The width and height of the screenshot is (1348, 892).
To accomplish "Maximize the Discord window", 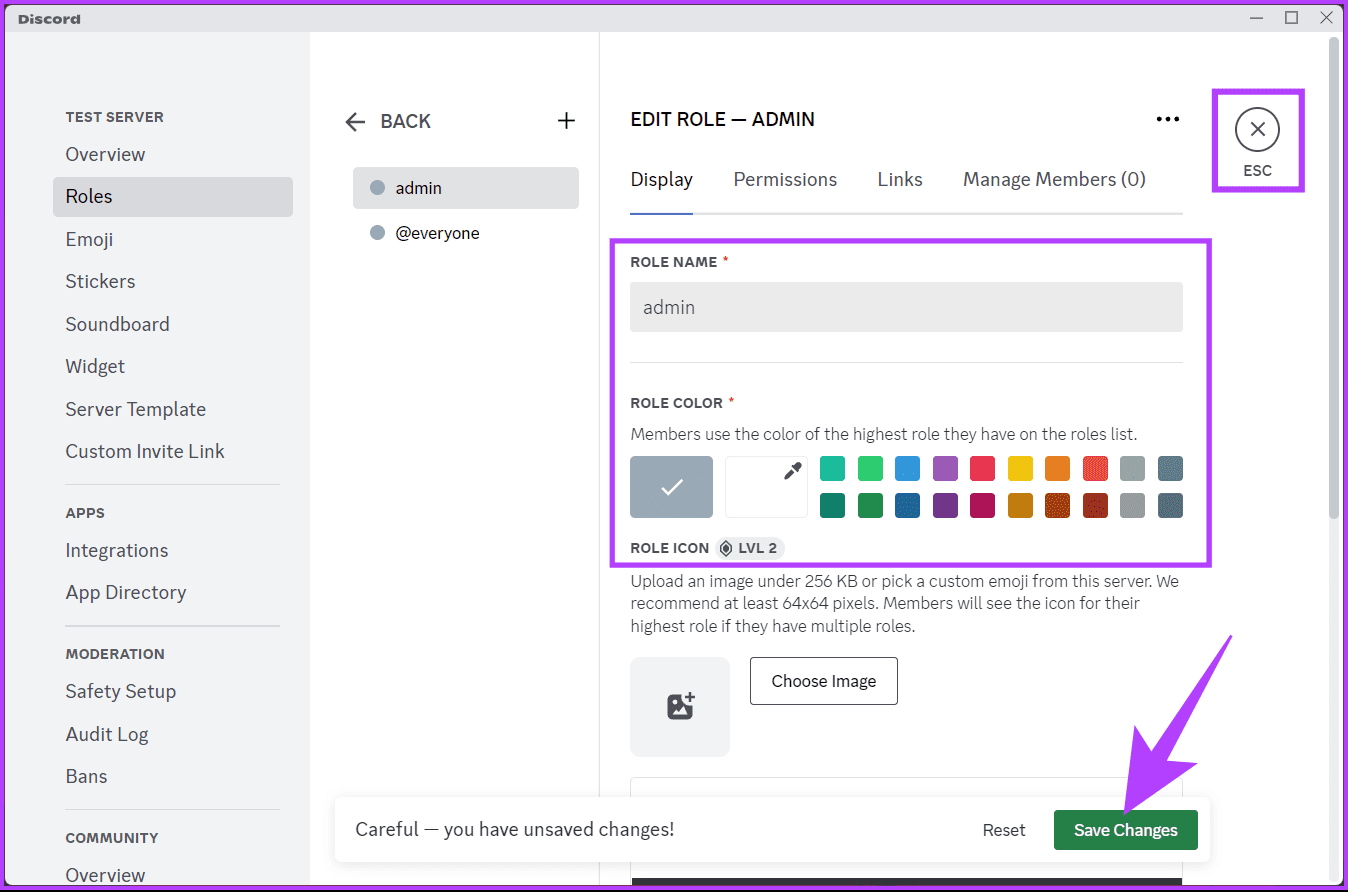I will 1291,17.
